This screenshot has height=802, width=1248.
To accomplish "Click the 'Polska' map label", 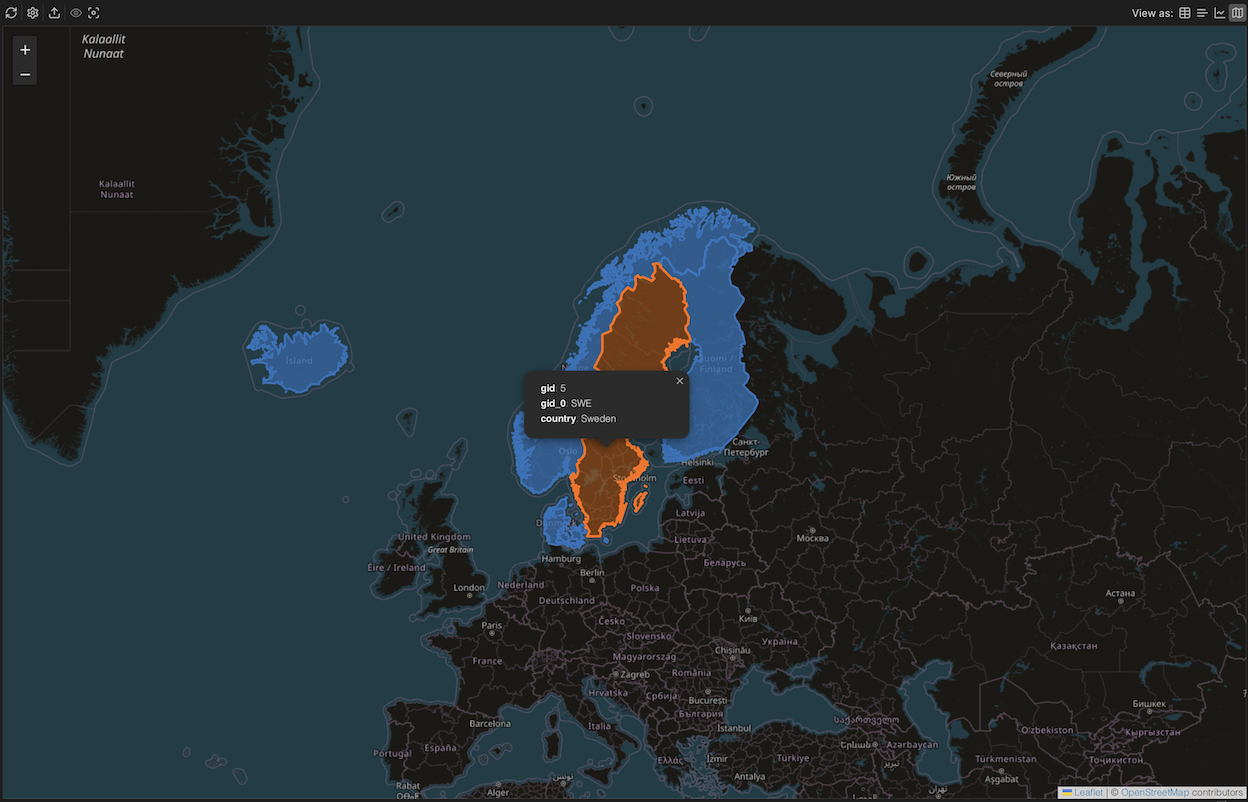I will click(645, 589).
